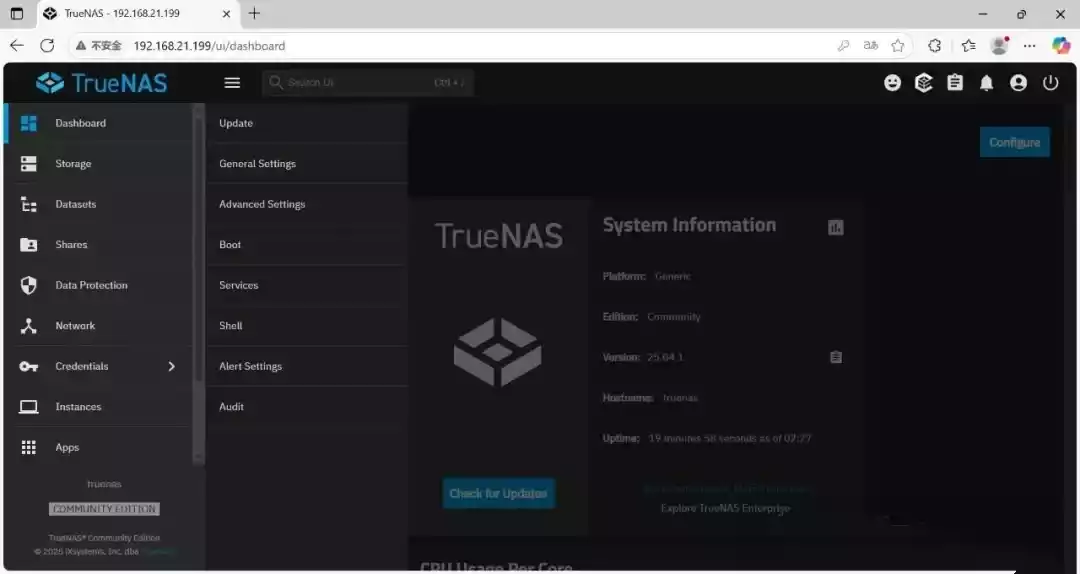Click the translate page icon

pos(871,46)
